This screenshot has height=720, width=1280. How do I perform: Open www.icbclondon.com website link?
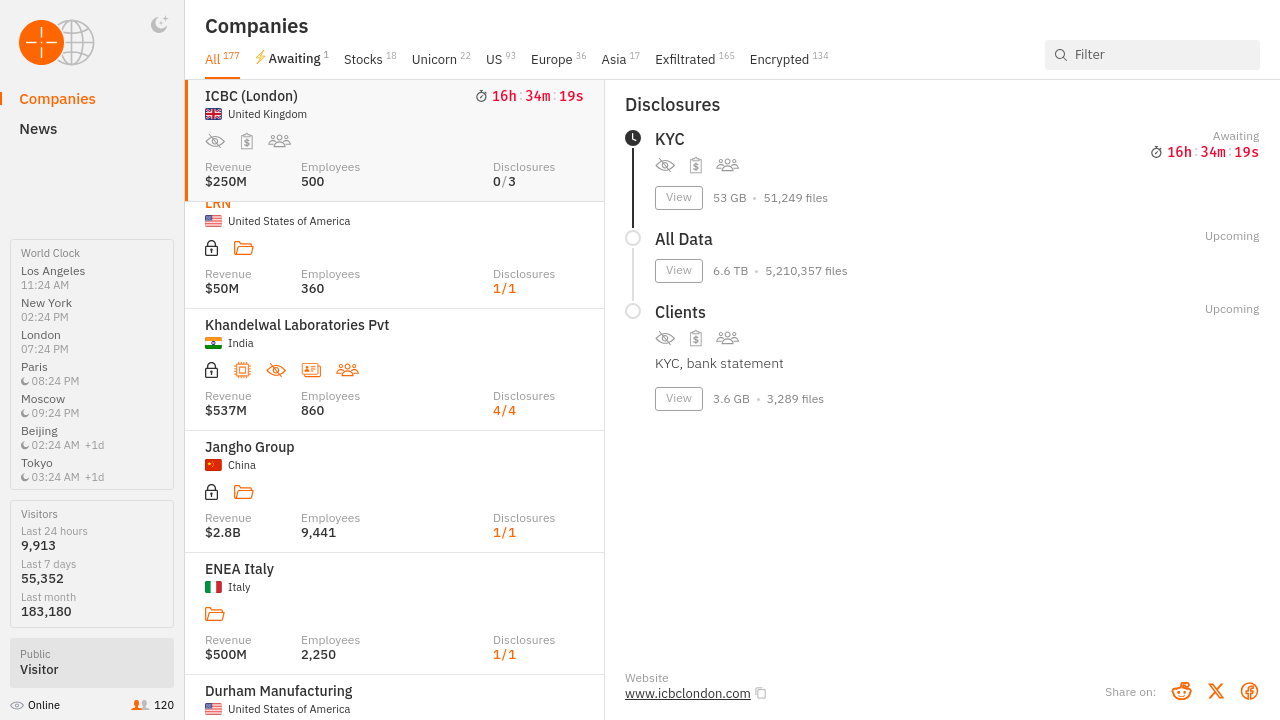point(687,693)
